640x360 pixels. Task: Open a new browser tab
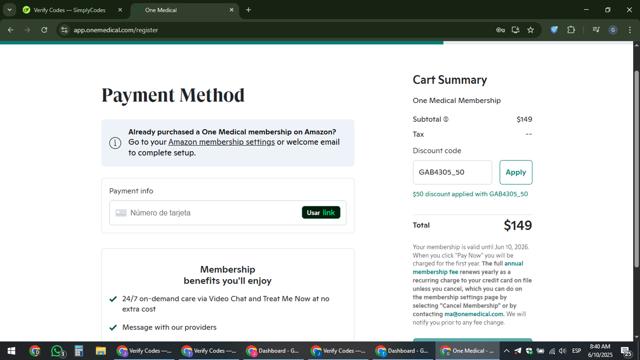[x=248, y=10]
